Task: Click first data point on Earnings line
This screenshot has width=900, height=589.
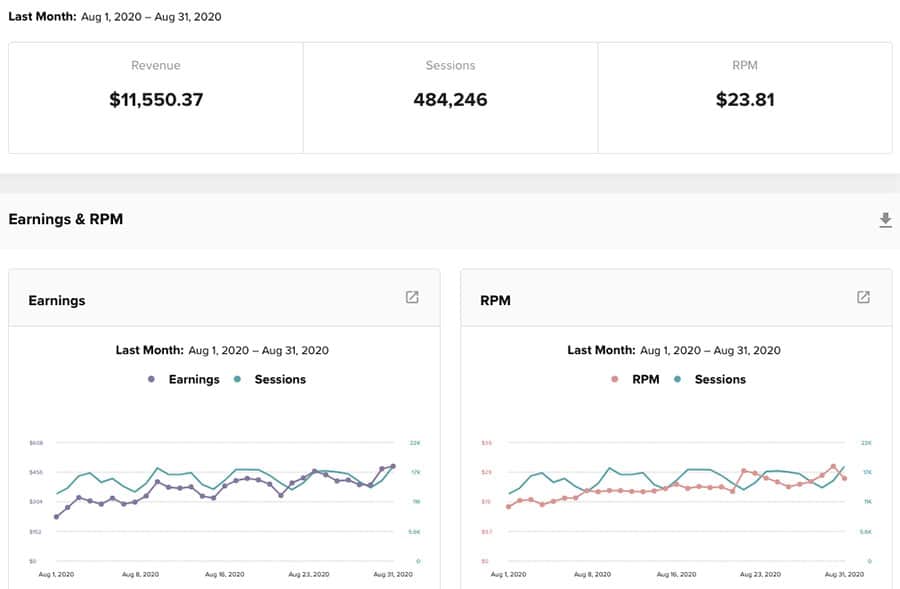Action: coord(56,517)
